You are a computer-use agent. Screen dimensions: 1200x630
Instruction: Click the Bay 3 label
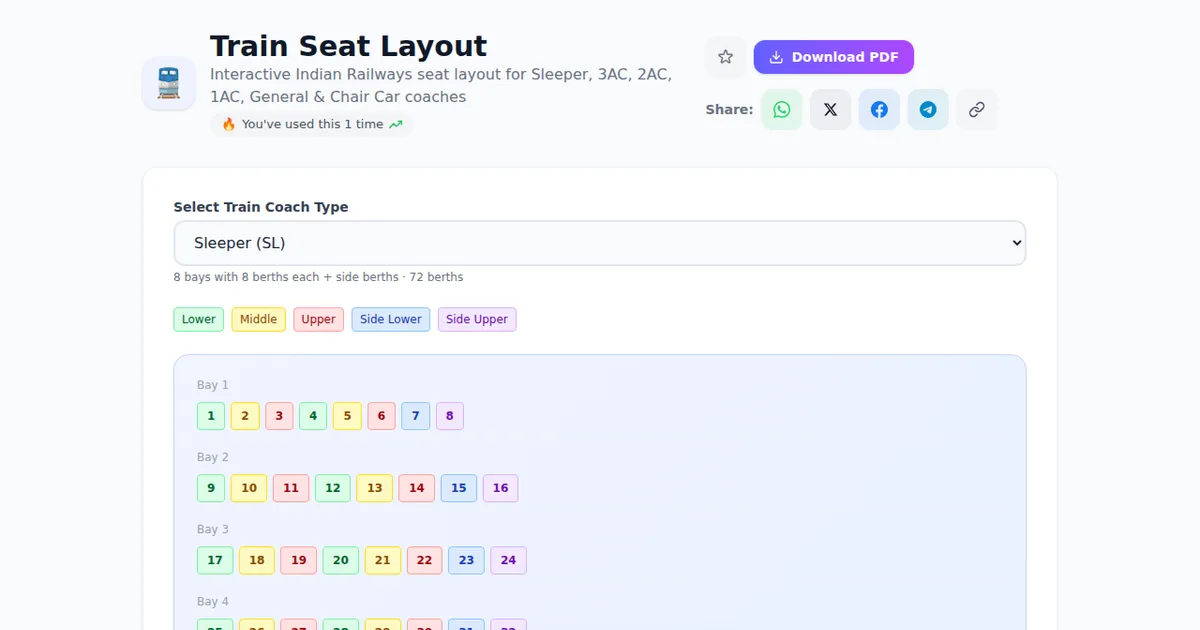pyautogui.click(x=213, y=529)
